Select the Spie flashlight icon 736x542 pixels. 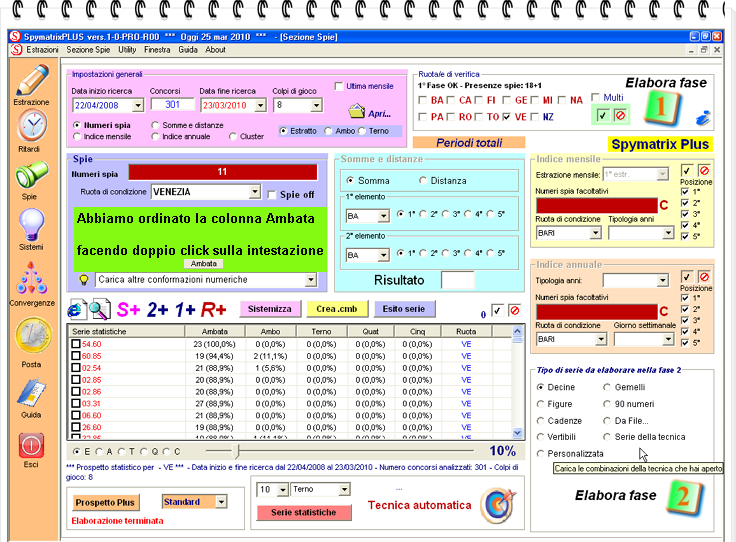coord(31,174)
